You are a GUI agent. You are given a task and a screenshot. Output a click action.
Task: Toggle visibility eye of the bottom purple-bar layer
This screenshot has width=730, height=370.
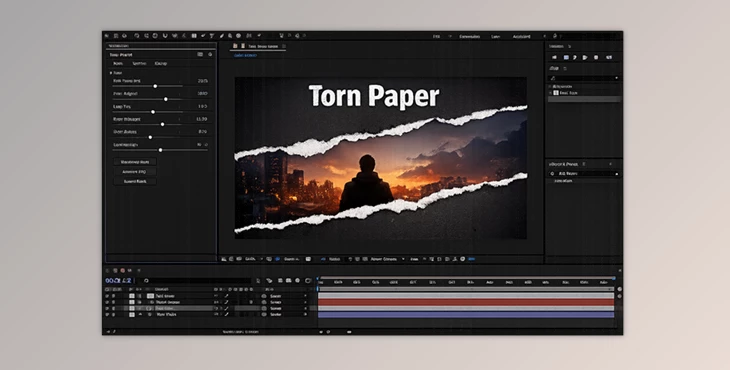[107, 315]
